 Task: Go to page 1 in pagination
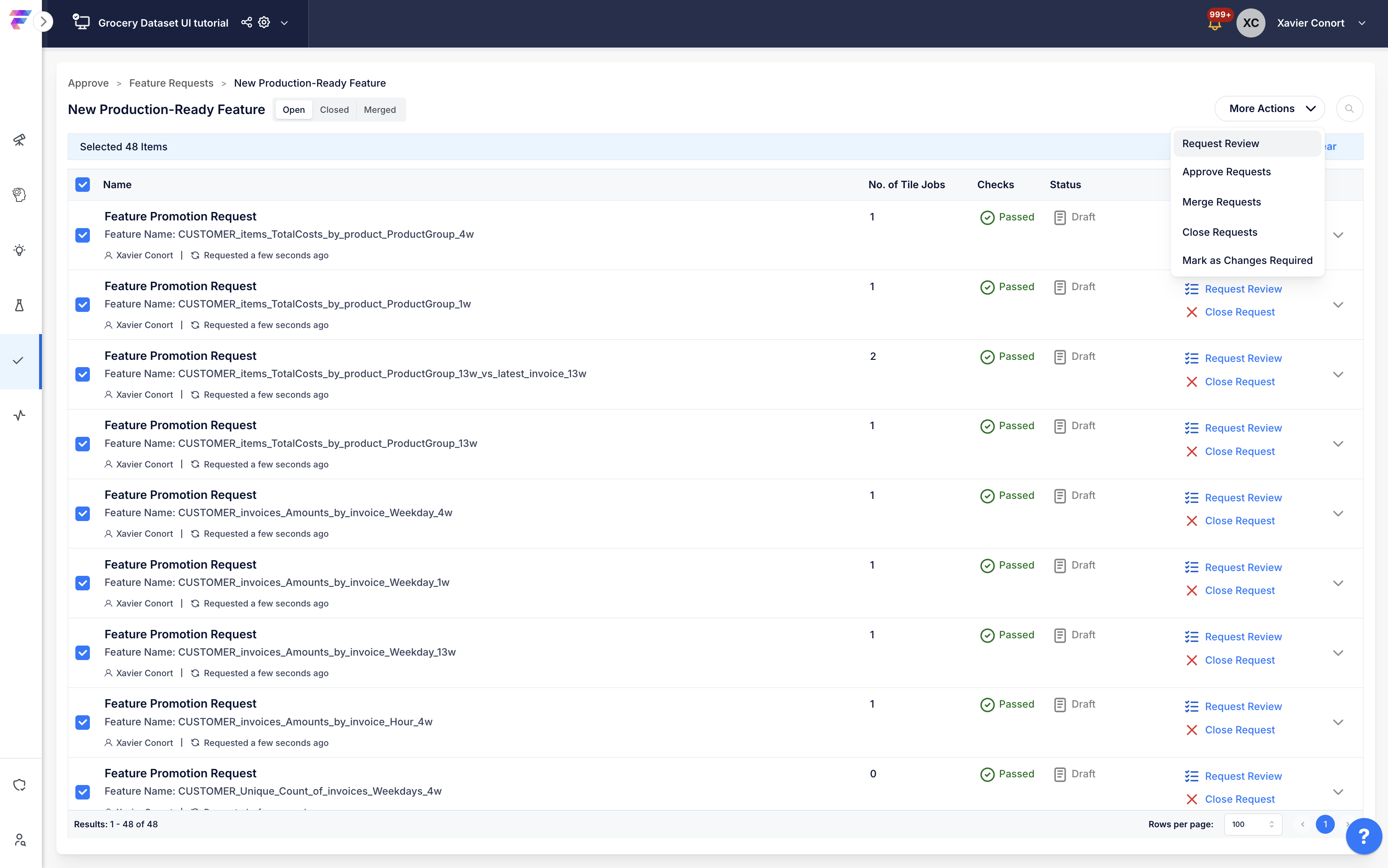[1325, 824]
